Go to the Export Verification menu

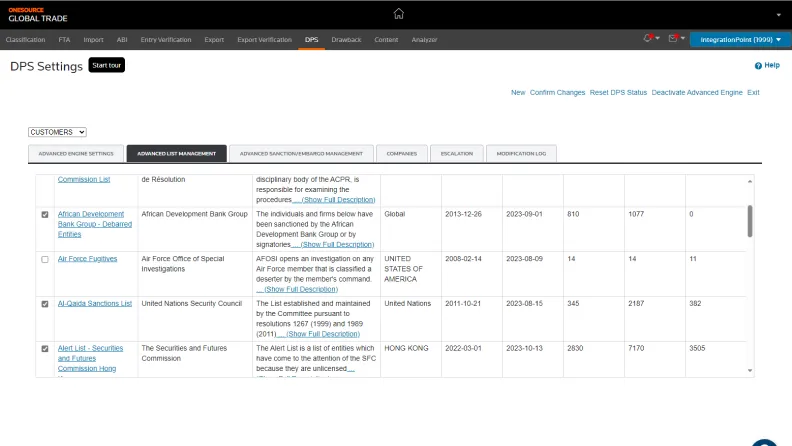264,40
